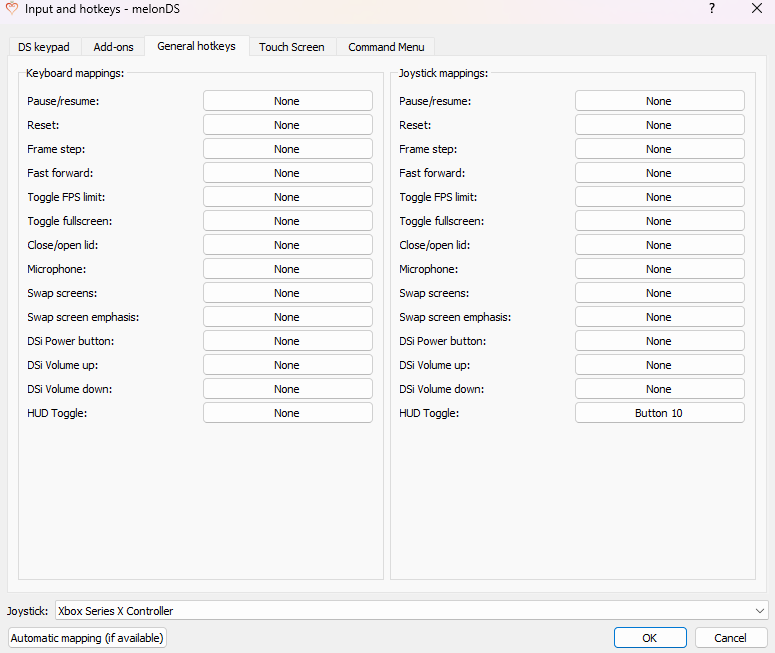The width and height of the screenshot is (775, 653).
Task: Change joystick HUD Toggle Button 10 mapping
Action: [x=659, y=413]
